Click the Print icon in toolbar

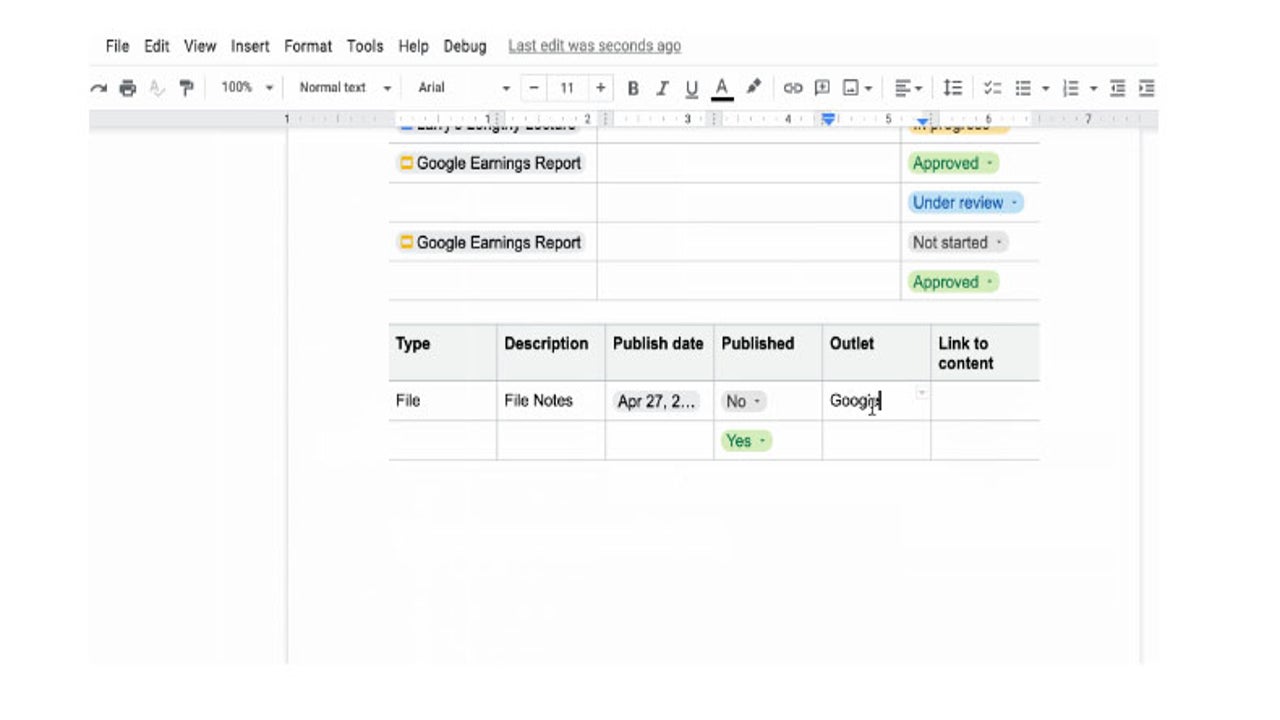(x=127, y=88)
